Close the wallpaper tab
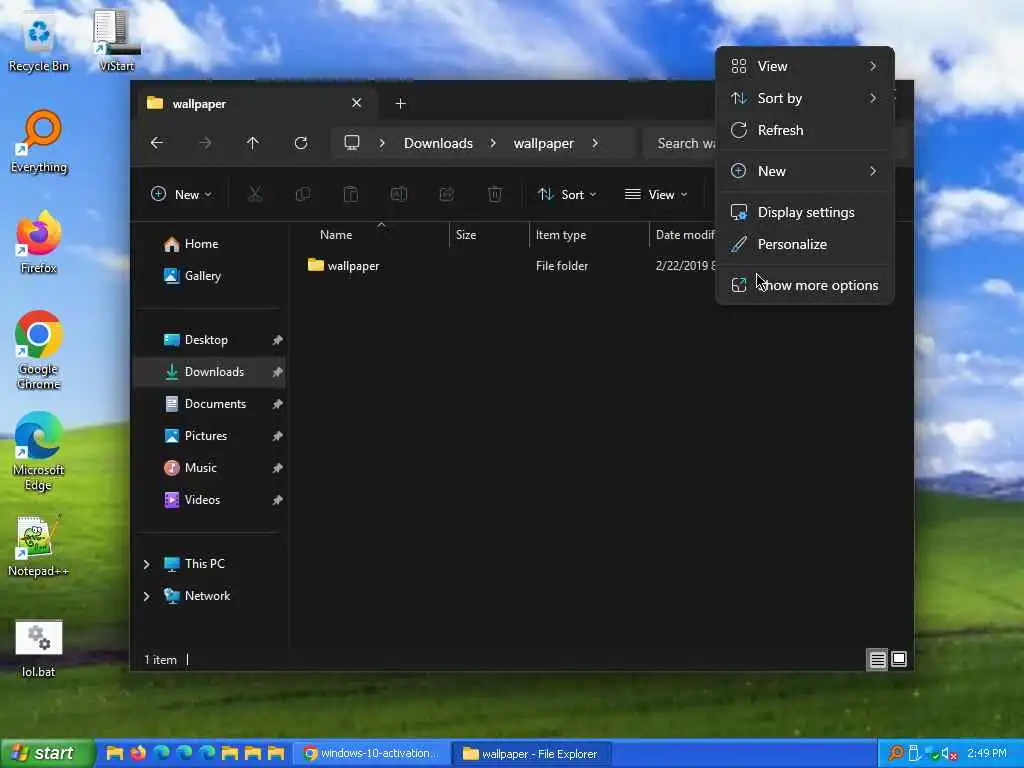 pyautogui.click(x=357, y=103)
